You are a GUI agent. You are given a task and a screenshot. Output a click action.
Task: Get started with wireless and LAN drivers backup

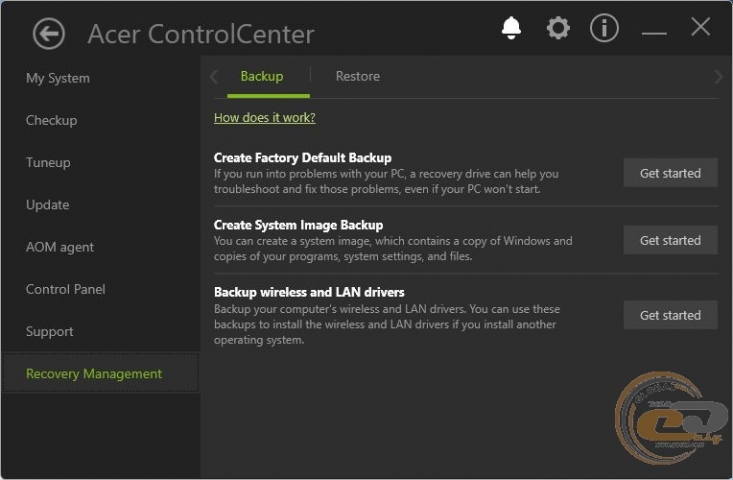point(670,315)
